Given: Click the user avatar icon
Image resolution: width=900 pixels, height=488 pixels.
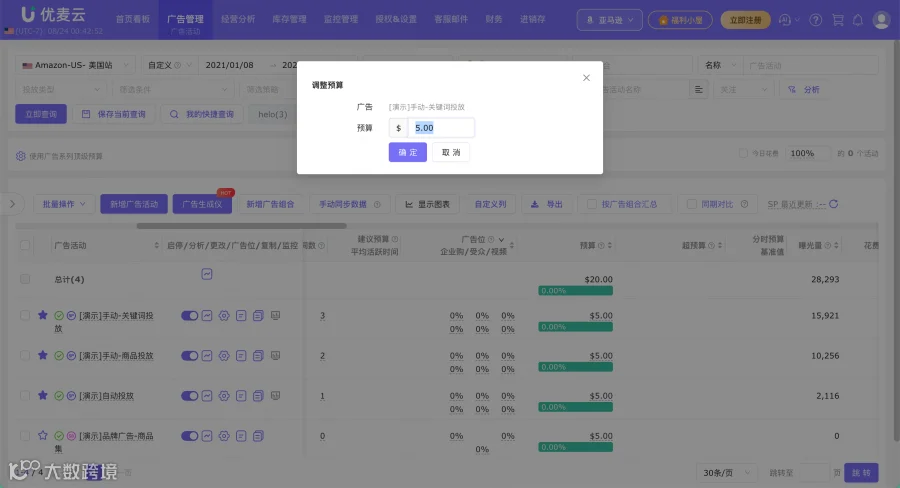Looking at the screenshot, I should 881,20.
